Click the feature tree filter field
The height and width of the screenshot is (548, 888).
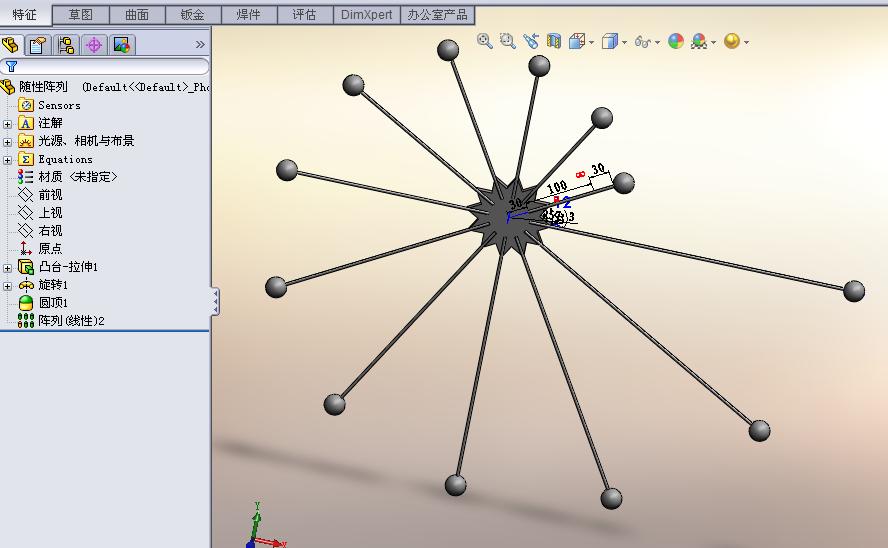pos(105,66)
